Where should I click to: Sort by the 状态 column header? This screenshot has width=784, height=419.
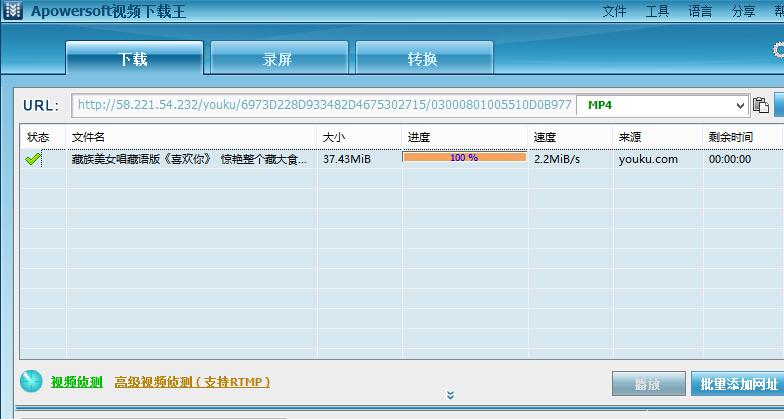pos(42,136)
